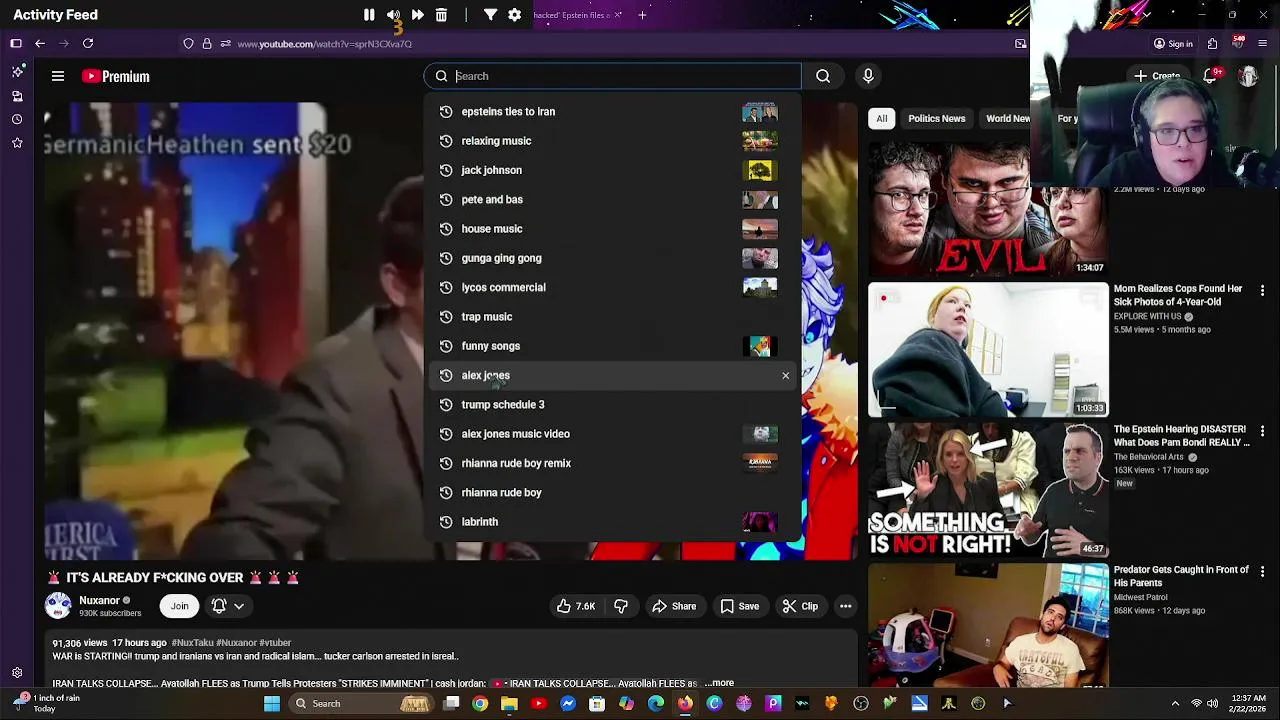Expand description with '...more'
Screen dimensions: 1280x720
point(719,683)
